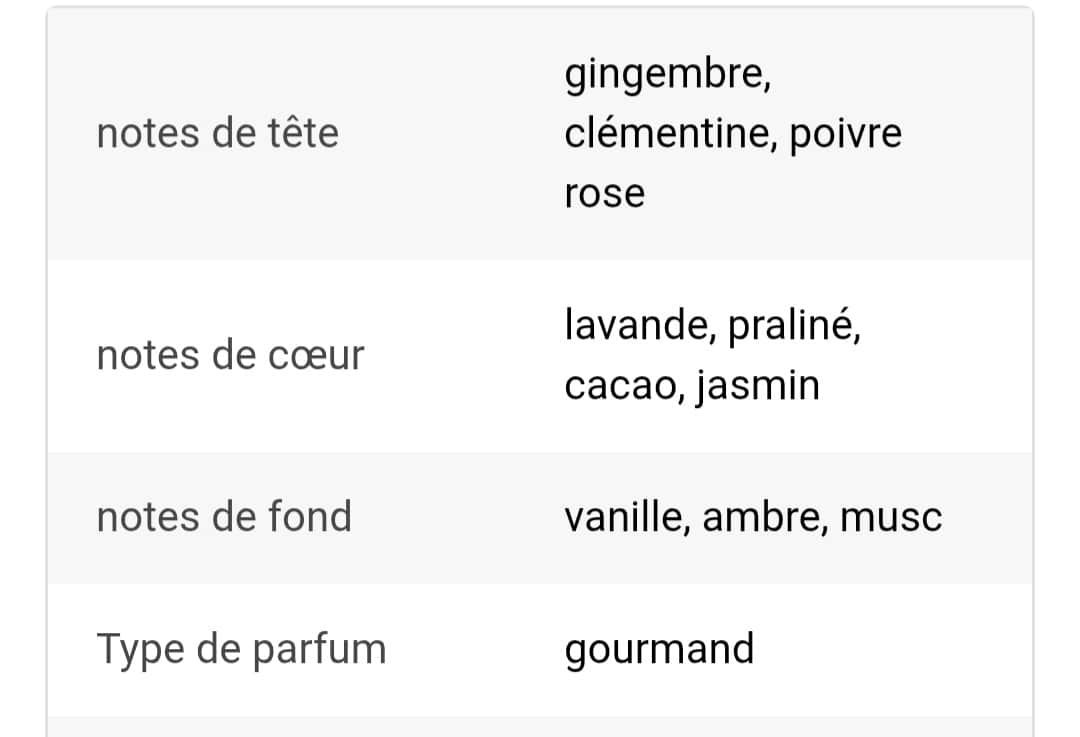Click the 'clémentine, poivre' line
The image size is (1080, 737).
tap(733, 134)
